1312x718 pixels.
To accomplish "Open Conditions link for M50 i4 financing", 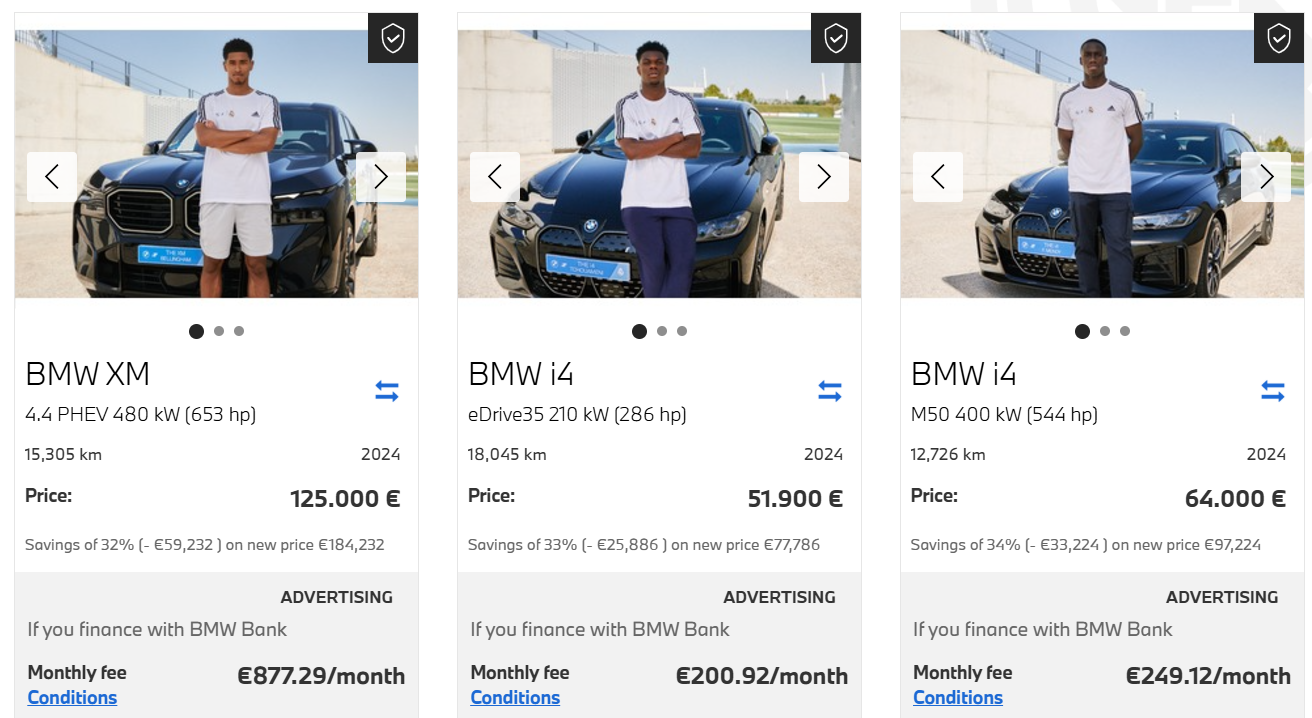I will [958, 698].
